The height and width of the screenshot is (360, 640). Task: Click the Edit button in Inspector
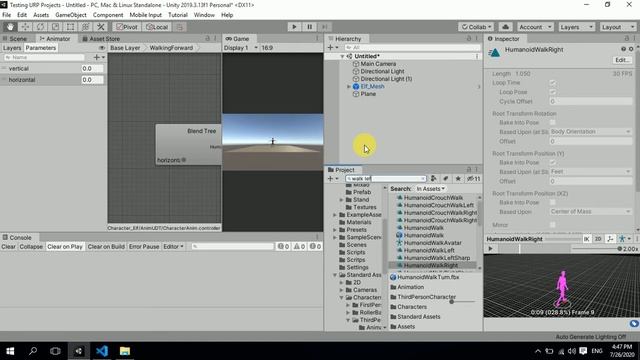[622, 60]
